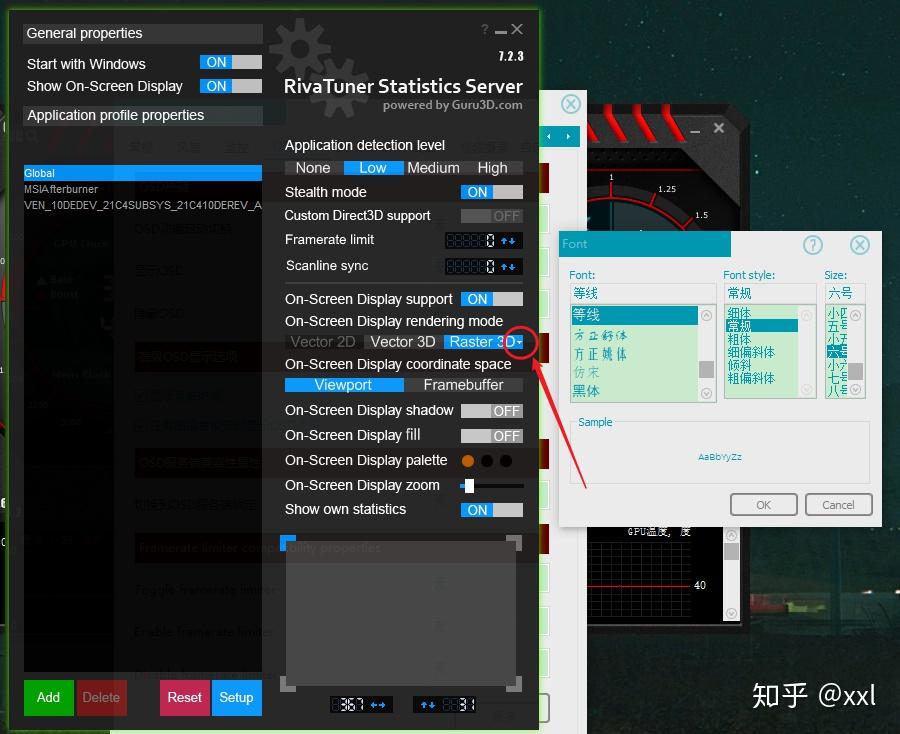This screenshot has height=734, width=900.
Task: Click the Size input field
Action: click(845, 293)
